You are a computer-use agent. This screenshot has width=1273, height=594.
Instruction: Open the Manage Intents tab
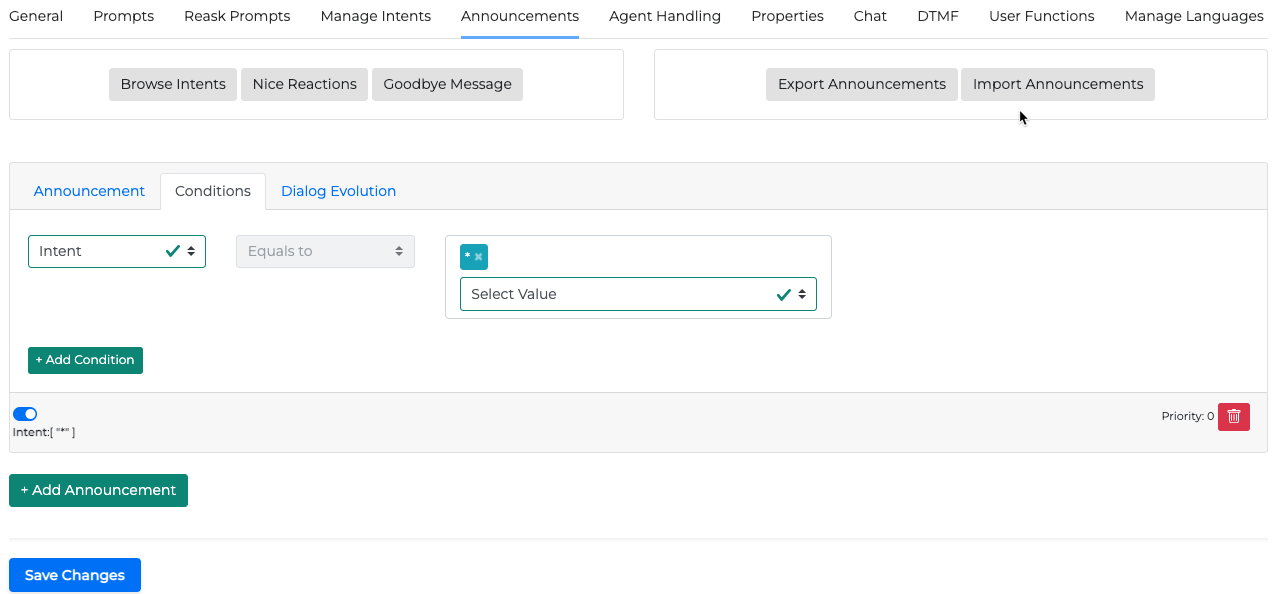(x=375, y=16)
